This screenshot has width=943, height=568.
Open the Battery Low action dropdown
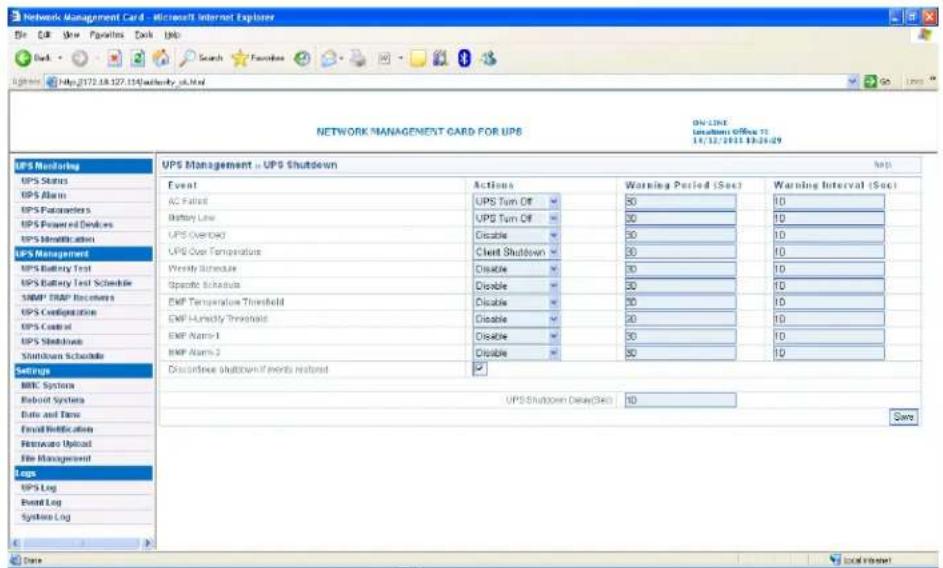(x=517, y=218)
